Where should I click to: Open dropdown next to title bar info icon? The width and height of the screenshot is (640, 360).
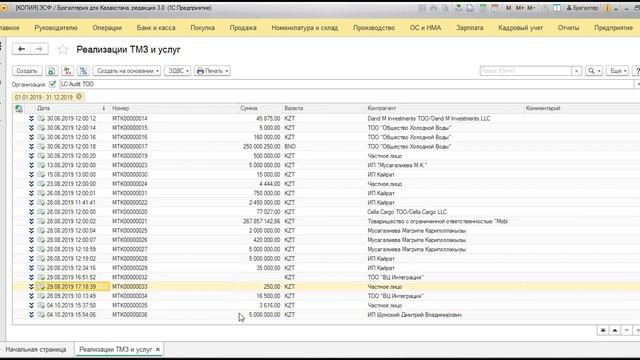[x=616, y=8]
